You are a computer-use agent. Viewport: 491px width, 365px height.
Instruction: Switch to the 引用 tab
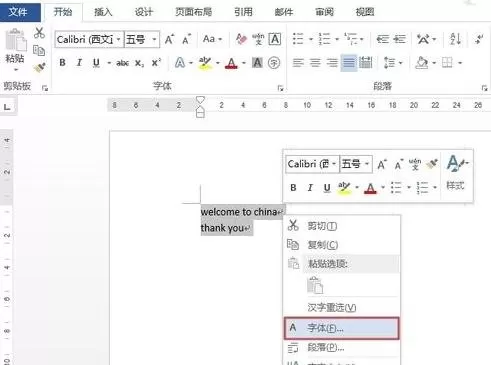pos(243,12)
